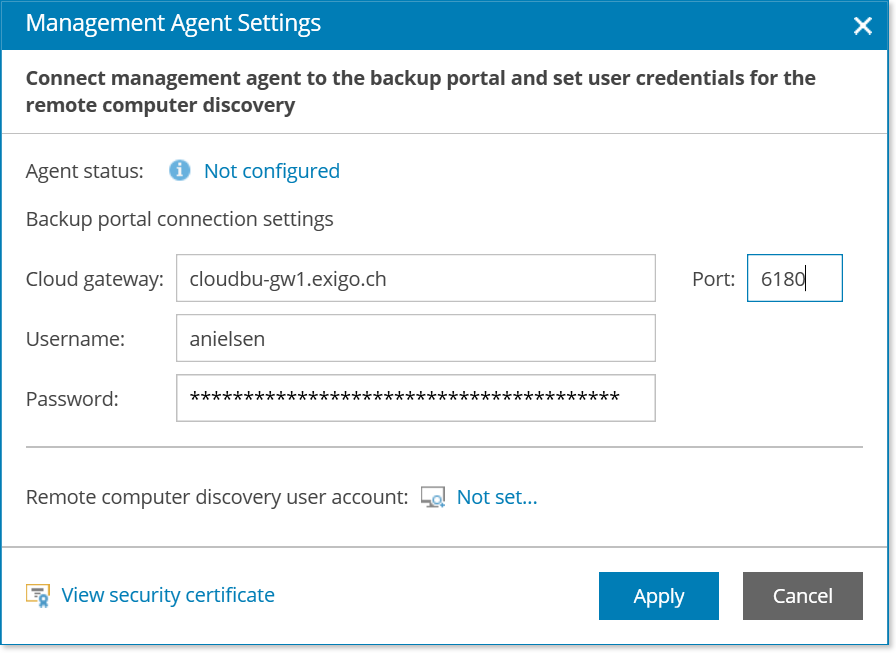896x653 pixels.
Task: Click the Password input field
Action: (415, 398)
